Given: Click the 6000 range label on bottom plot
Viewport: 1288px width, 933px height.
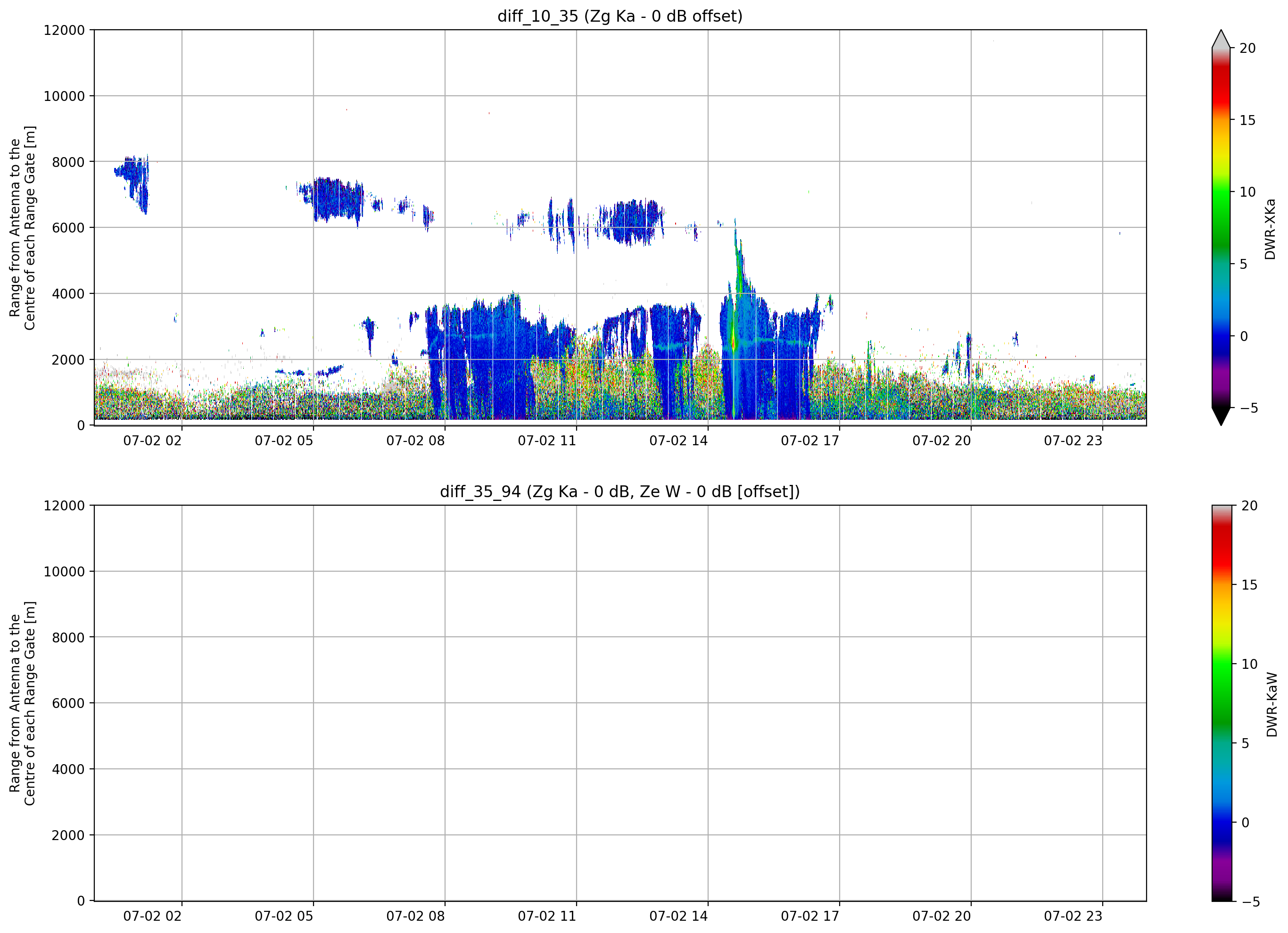Looking at the screenshot, I should click(68, 703).
